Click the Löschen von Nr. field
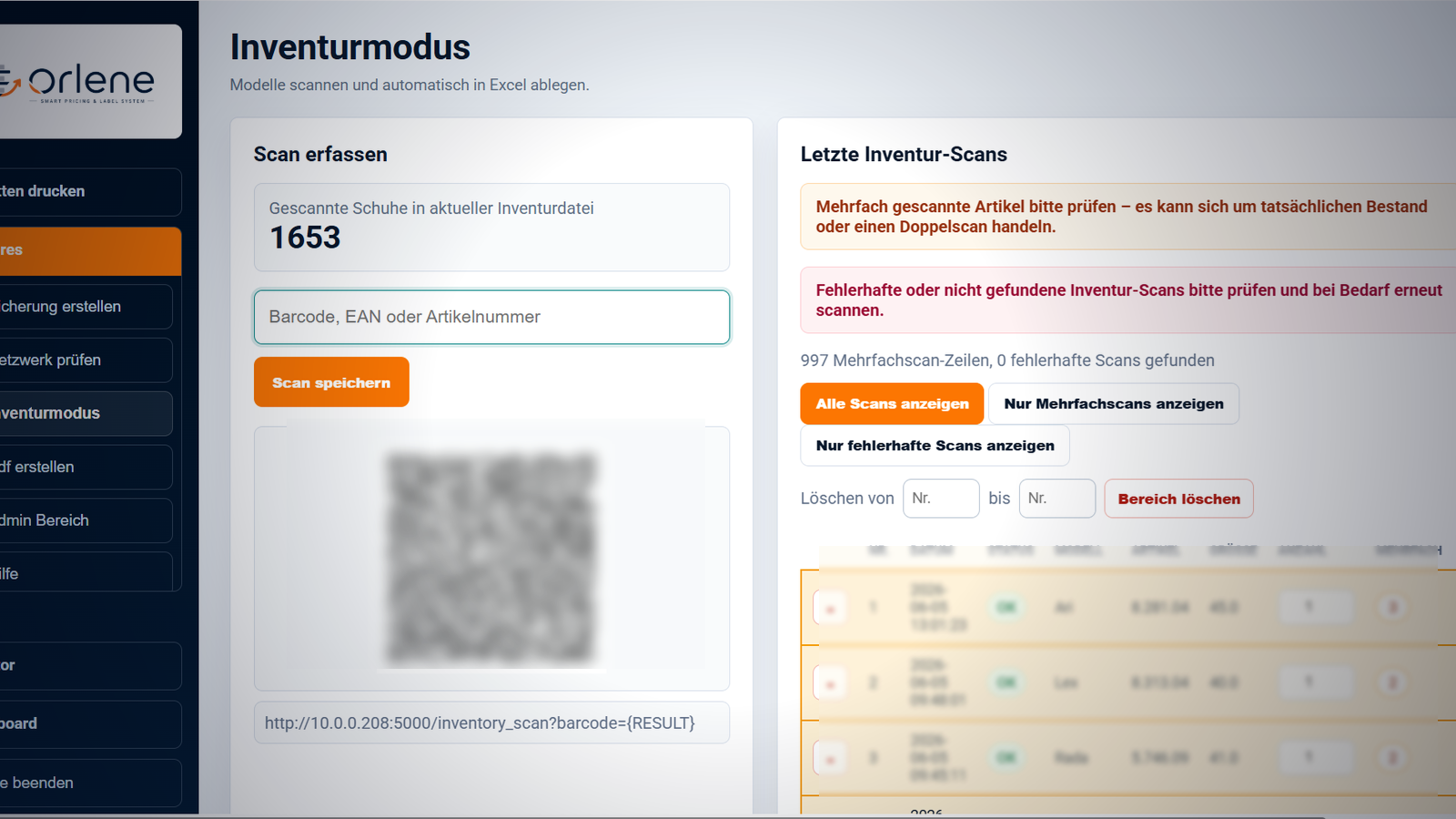Viewport: 1456px width, 819px height. point(941,499)
